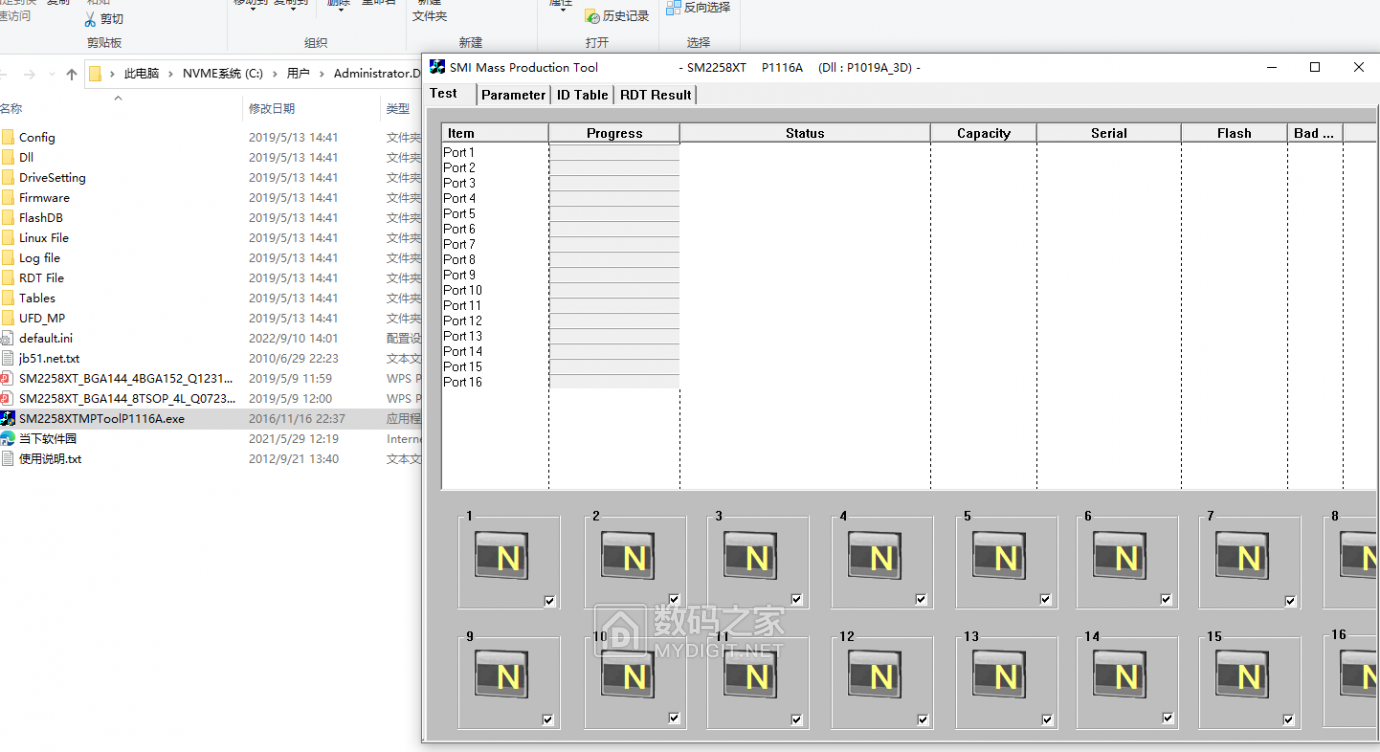This screenshot has height=752, width=1380.
Task: Uncheck the port 7 checkbox
Action: (1290, 601)
